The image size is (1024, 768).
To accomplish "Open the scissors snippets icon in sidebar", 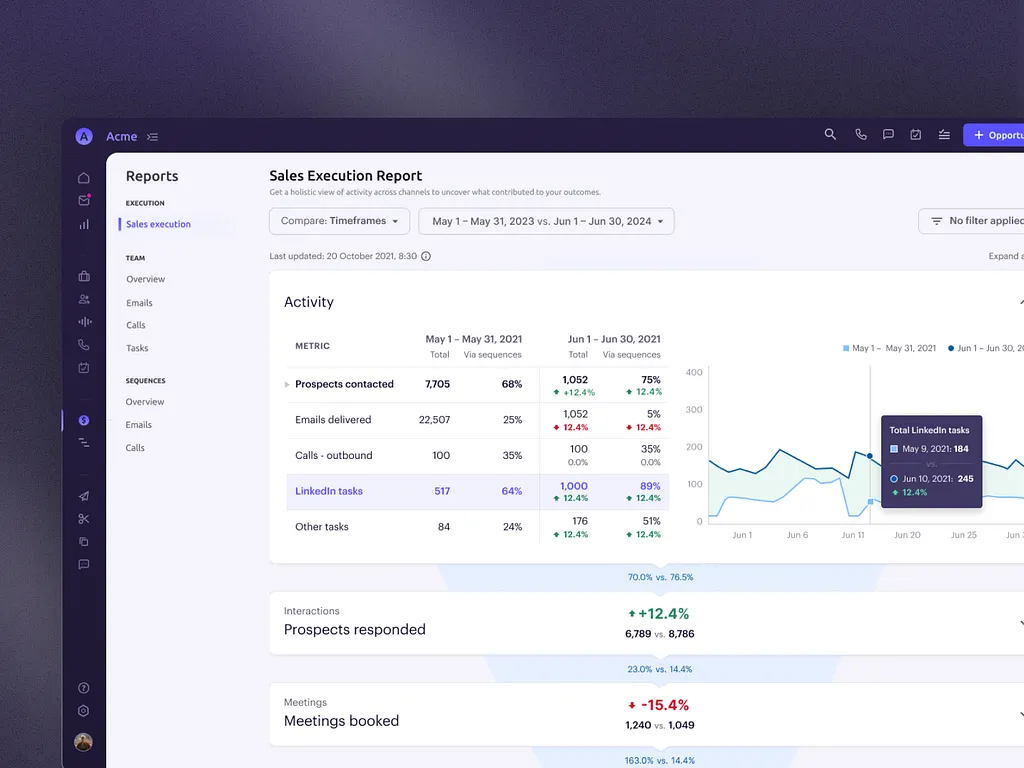I will pos(84,519).
